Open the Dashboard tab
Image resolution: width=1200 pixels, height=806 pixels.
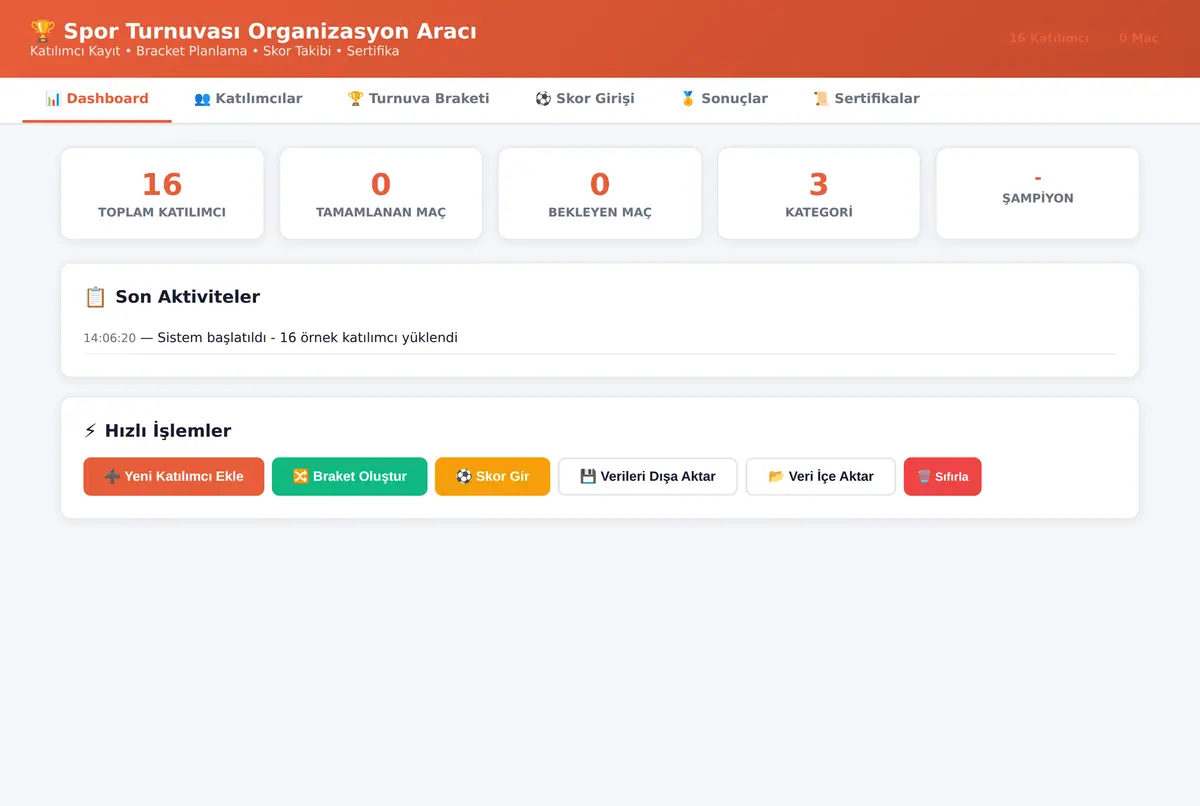click(97, 99)
